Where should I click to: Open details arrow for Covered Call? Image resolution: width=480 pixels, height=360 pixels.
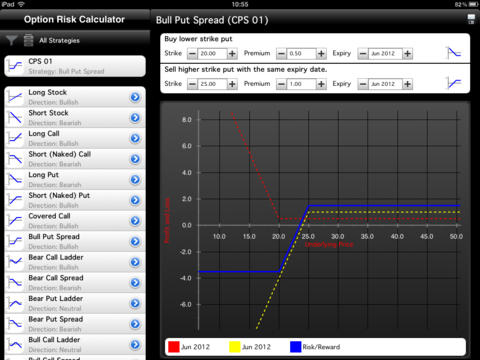[x=135, y=221]
